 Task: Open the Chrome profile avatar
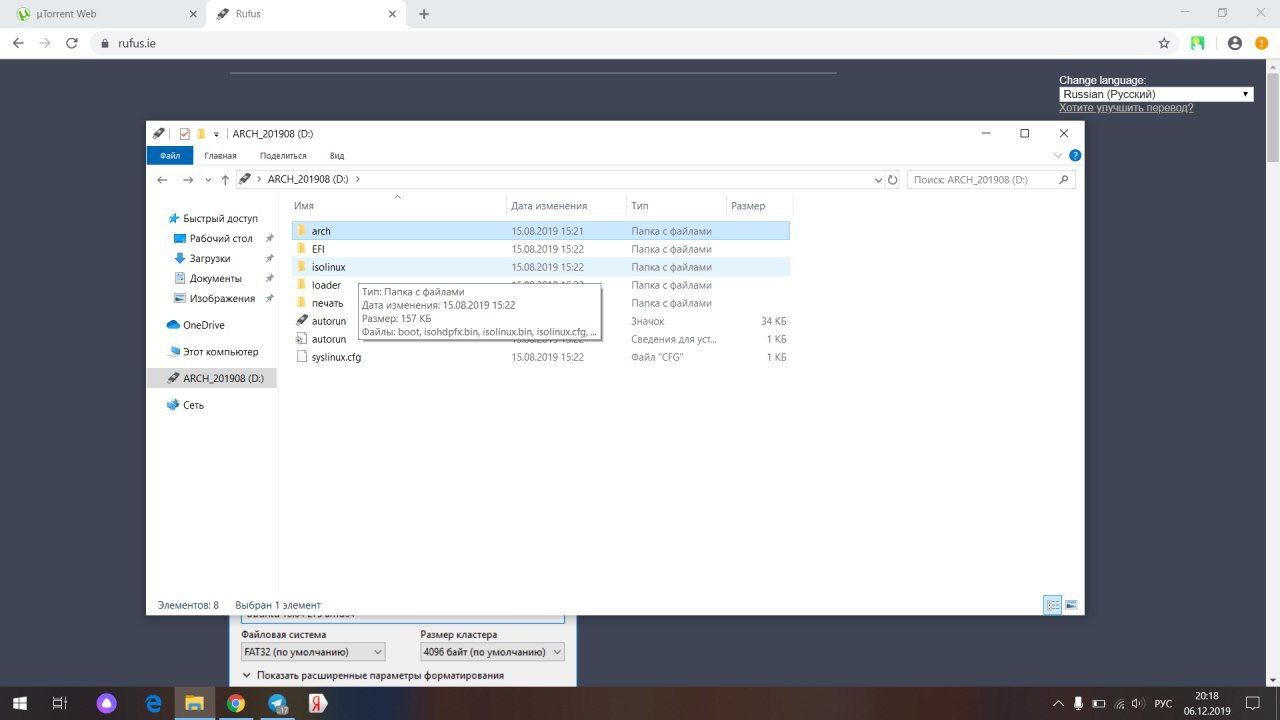point(1235,43)
